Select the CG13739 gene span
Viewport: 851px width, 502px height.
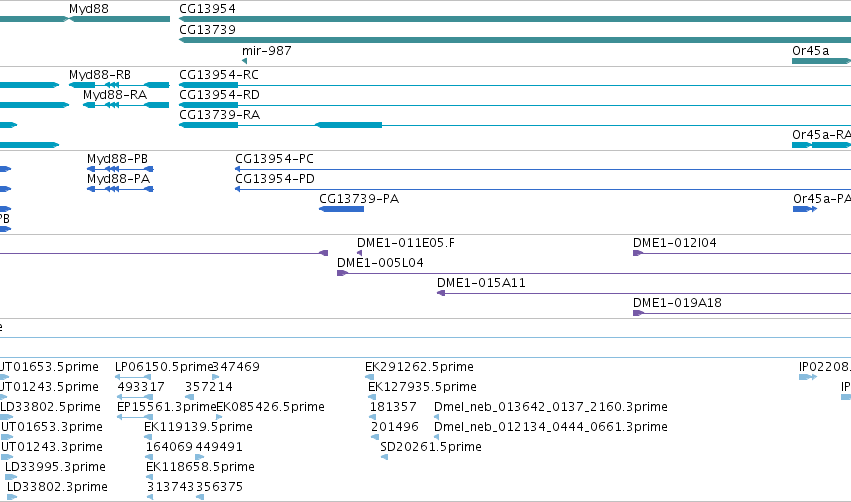pyautogui.click(x=515, y=40)
